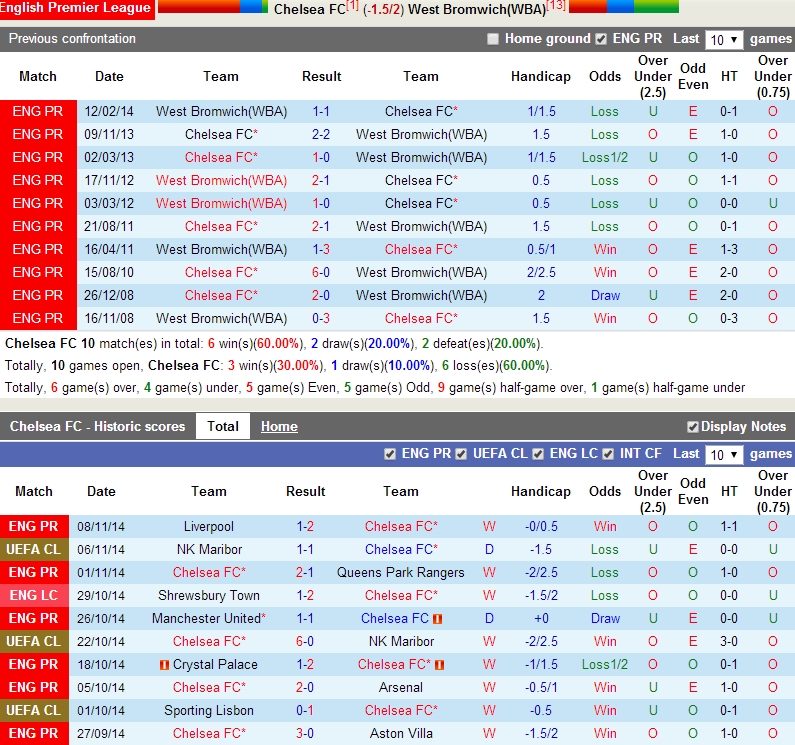This screenshot has width=795, height=745.
Task: Toggle the Display Notes checkbox
Action: pos(693,427)
